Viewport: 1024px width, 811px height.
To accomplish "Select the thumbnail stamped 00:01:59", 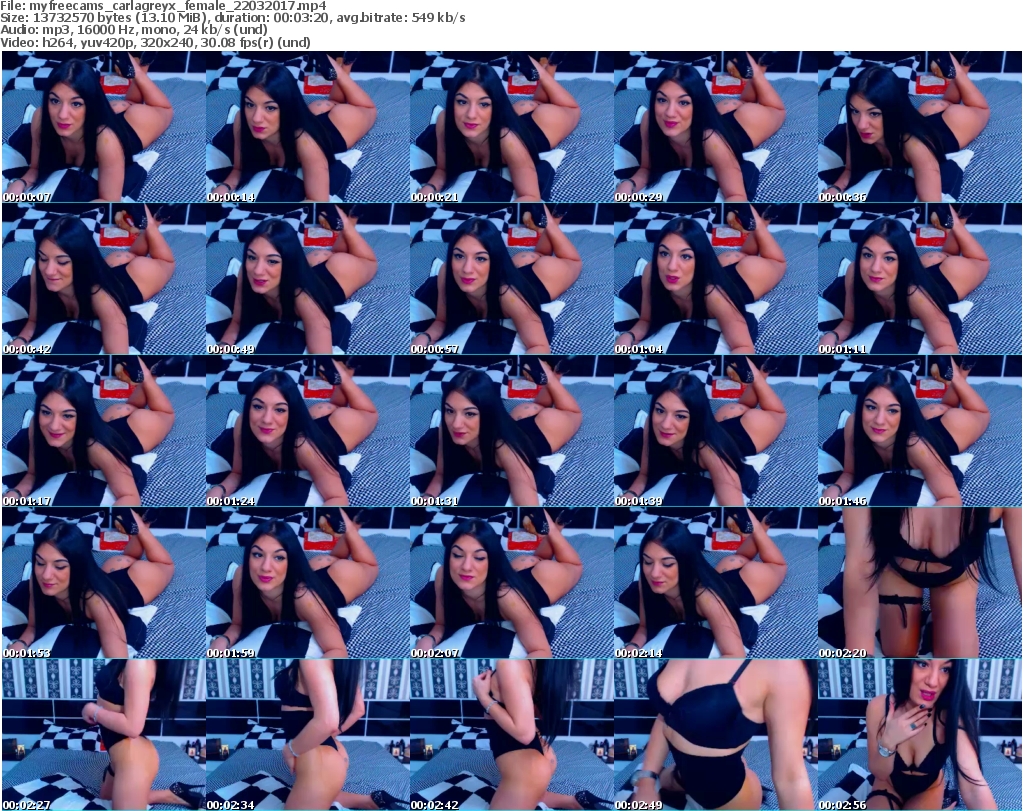I will pyautogui.click(x=308, y=583).
